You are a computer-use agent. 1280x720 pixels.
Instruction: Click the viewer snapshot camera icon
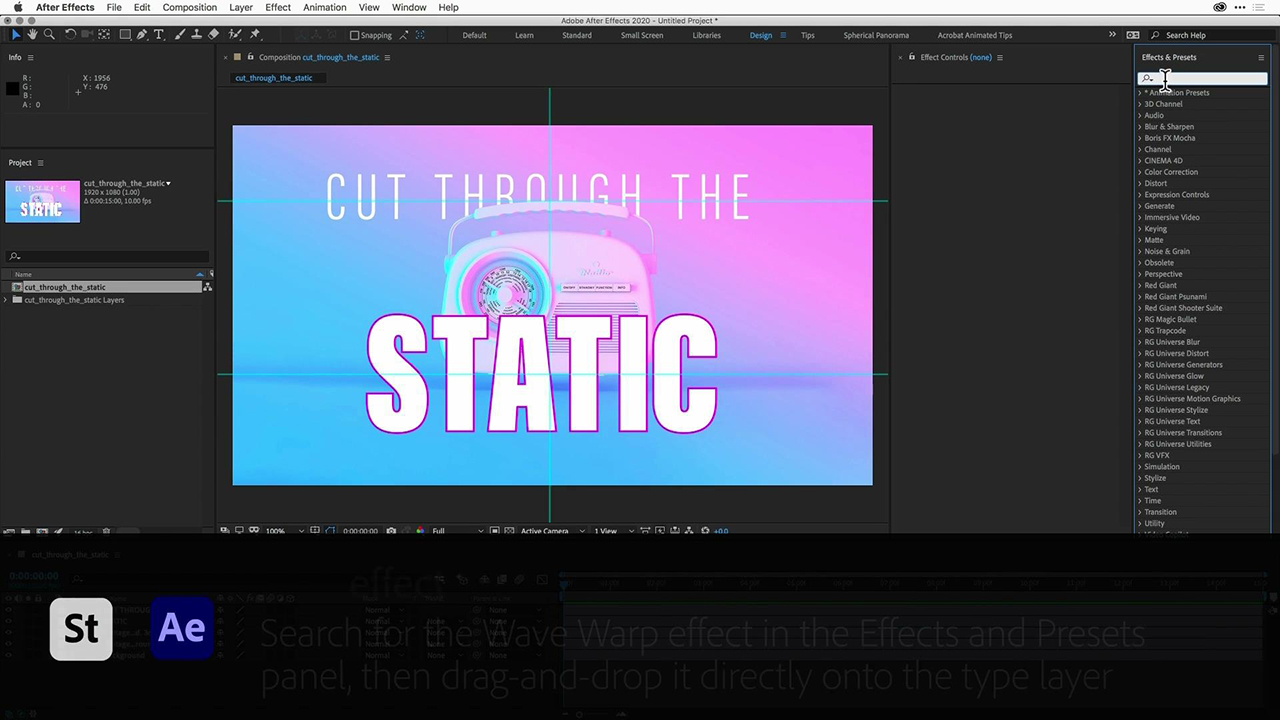391,531
